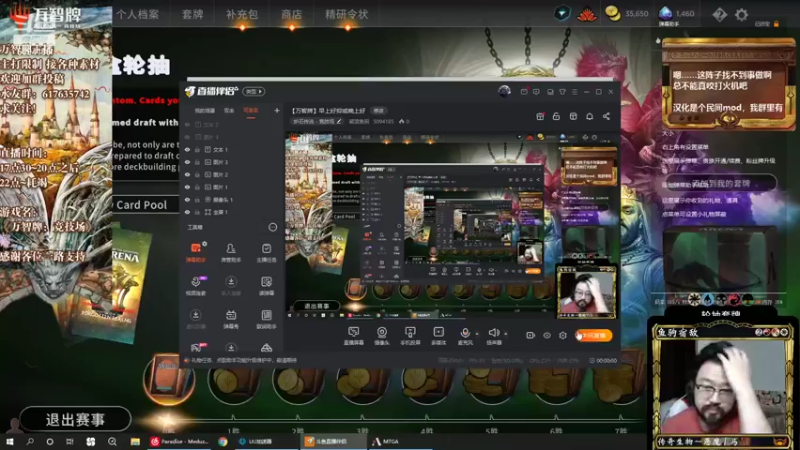The height and width of the screenshot is (450, 800).
Task: Toggle visibility of the 全屏 1 layer
Action: coord(187,212)
